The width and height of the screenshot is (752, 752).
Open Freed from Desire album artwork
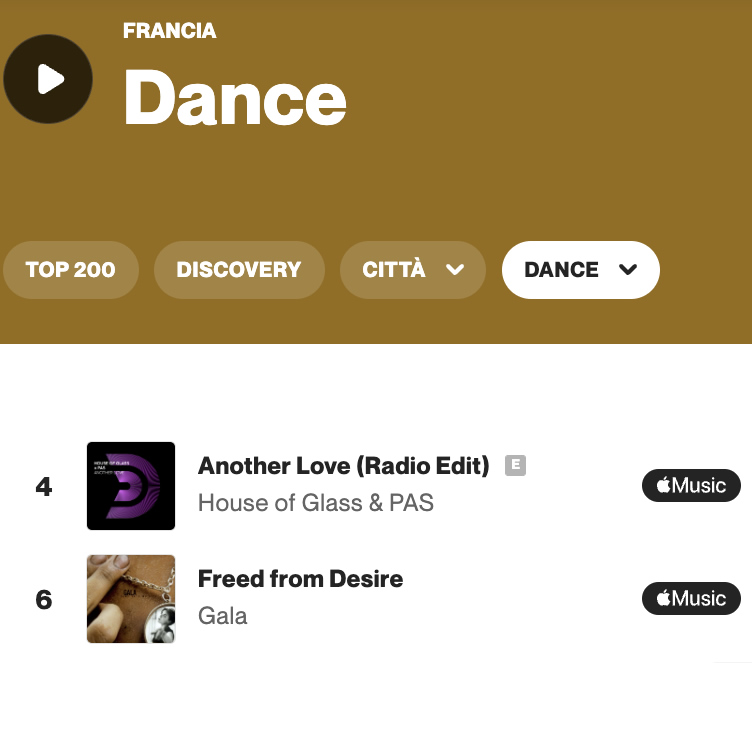[131, 599]
